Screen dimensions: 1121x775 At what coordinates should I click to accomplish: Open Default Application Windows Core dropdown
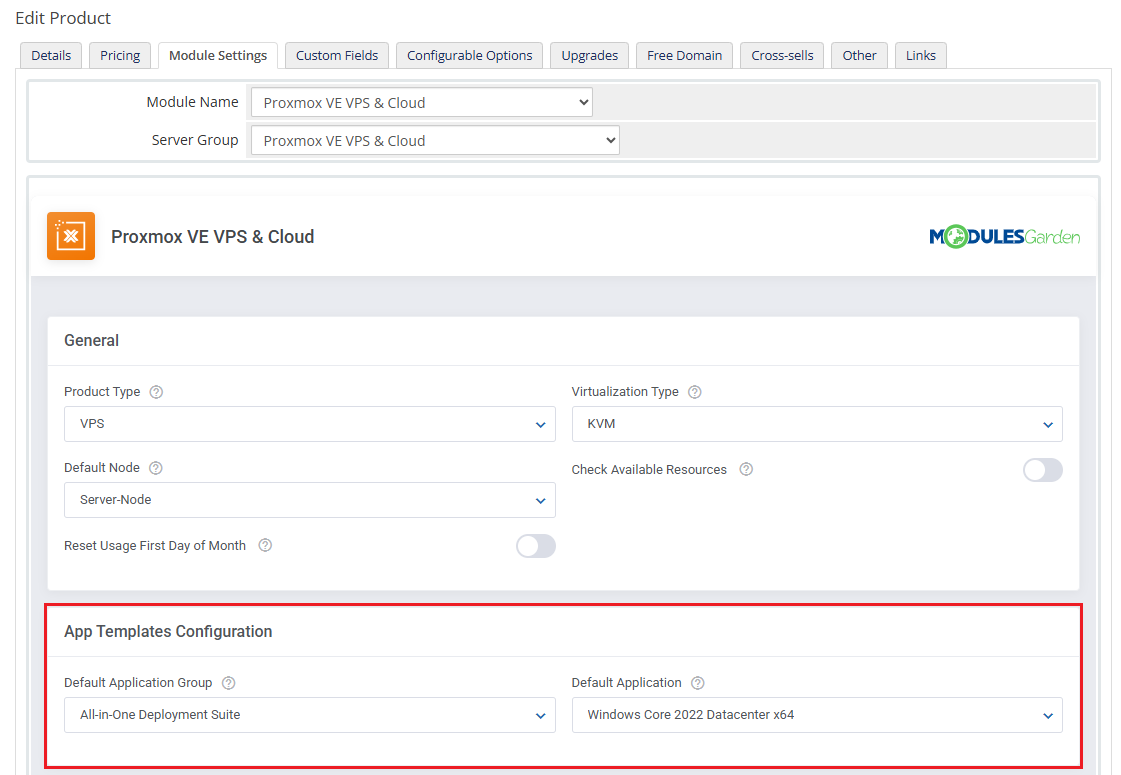click(817, 715)
